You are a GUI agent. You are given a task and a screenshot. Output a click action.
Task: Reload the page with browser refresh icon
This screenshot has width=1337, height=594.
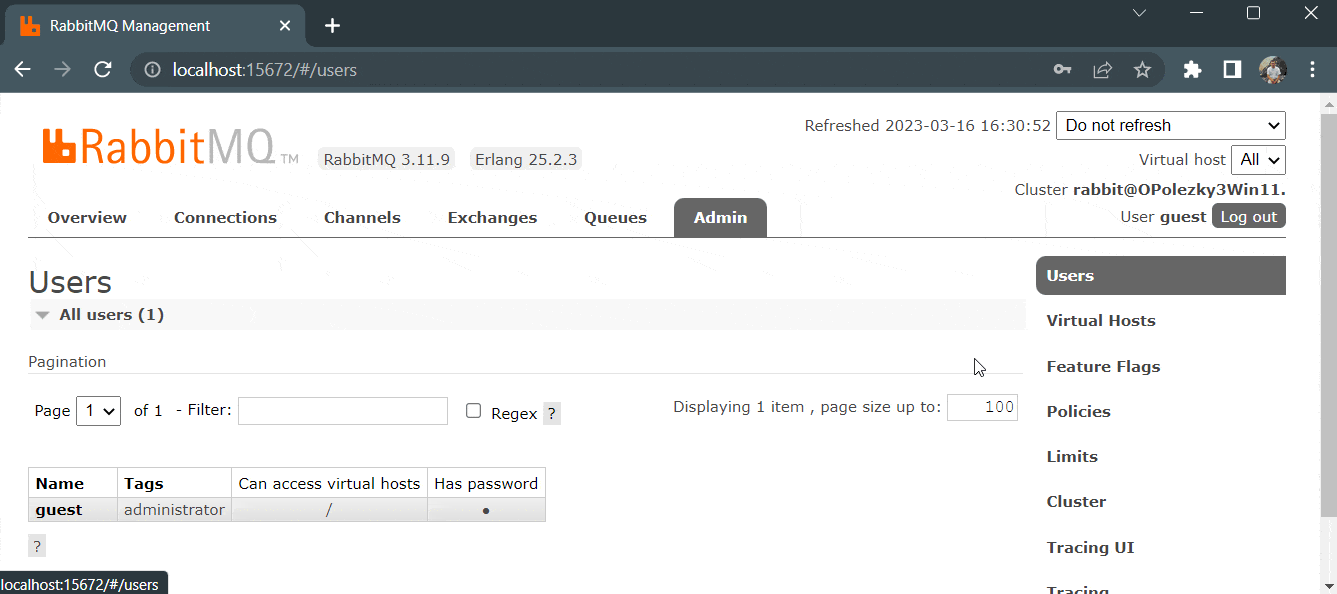coord(102,69)
